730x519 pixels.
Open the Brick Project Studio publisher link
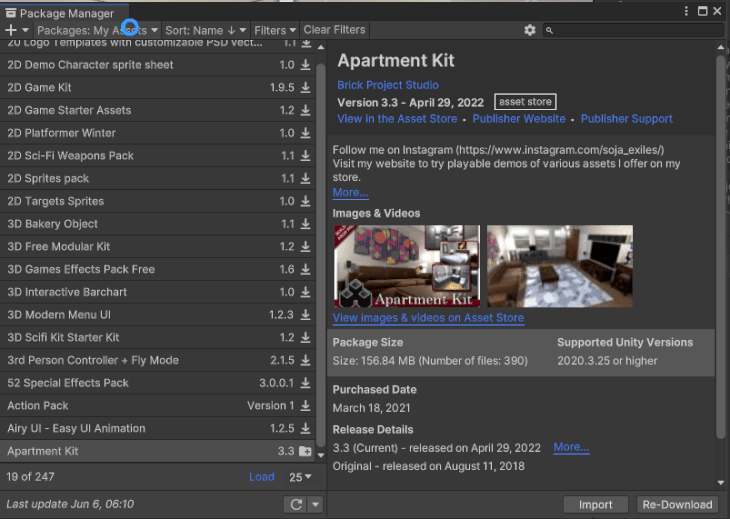(388, 85)
